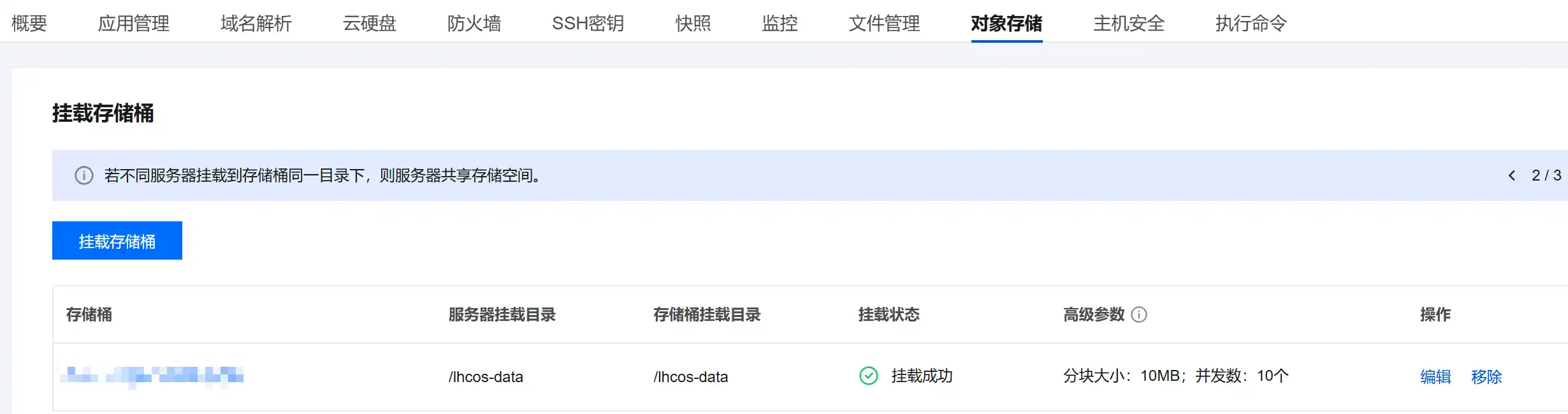The width and height of the screenshot is (1568, 414).
Task: Open 主机安全 tab
Action: (1129, 23)
